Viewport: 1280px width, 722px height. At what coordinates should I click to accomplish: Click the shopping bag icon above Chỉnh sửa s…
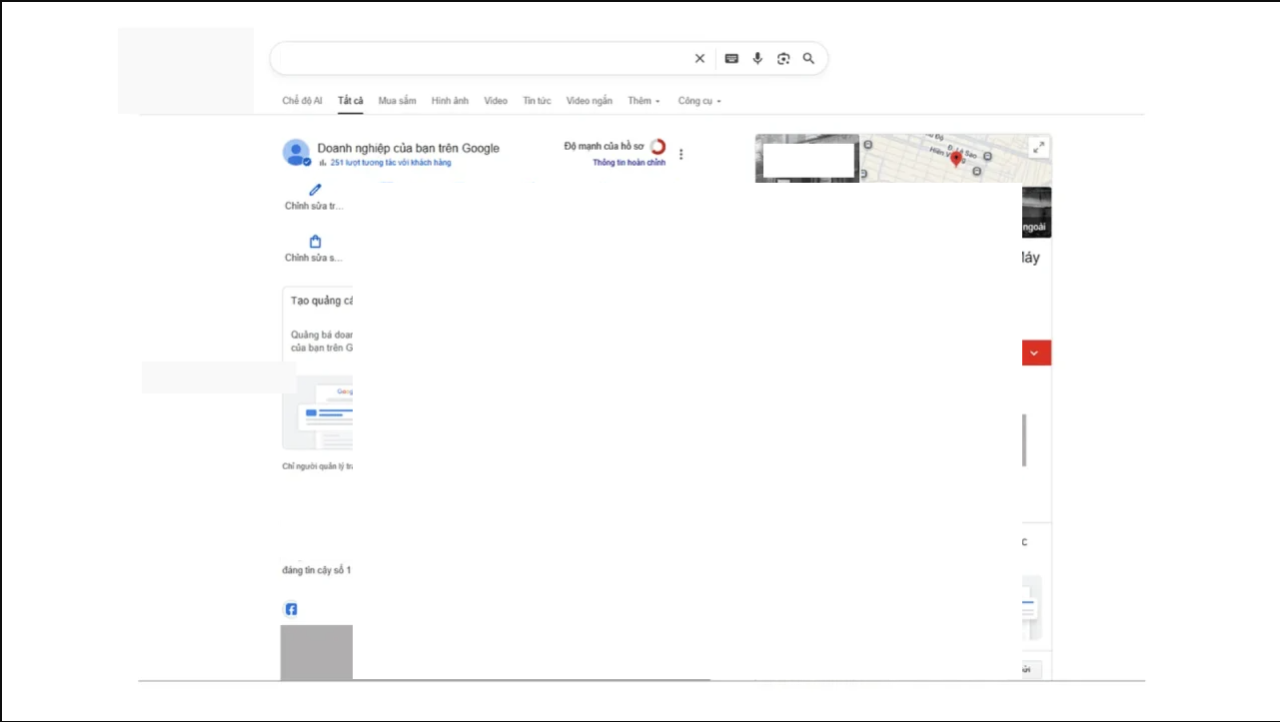pos(315,241)
